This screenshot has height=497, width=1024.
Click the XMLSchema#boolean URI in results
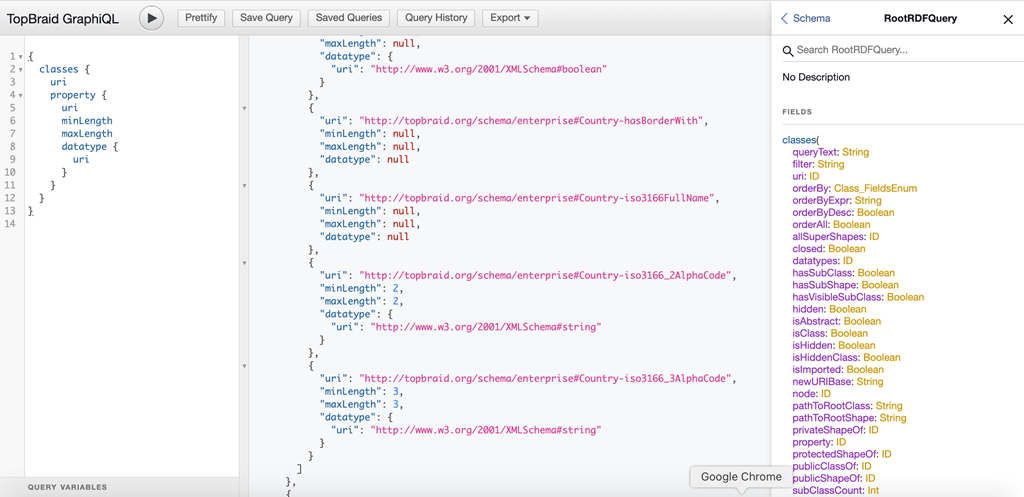tap(489, 69)
